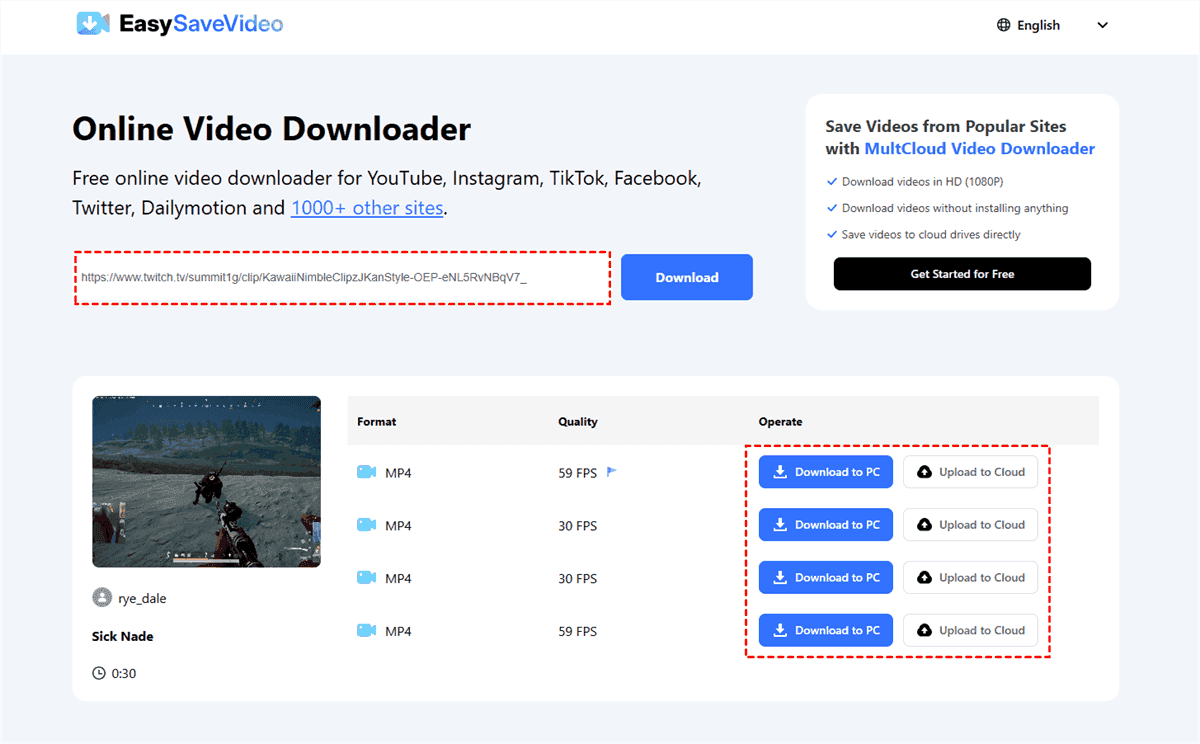This screenshot has width=1200, height=744.
Task: Click the flag icon next to 59 FPS
Action: [x=612, y=471]
